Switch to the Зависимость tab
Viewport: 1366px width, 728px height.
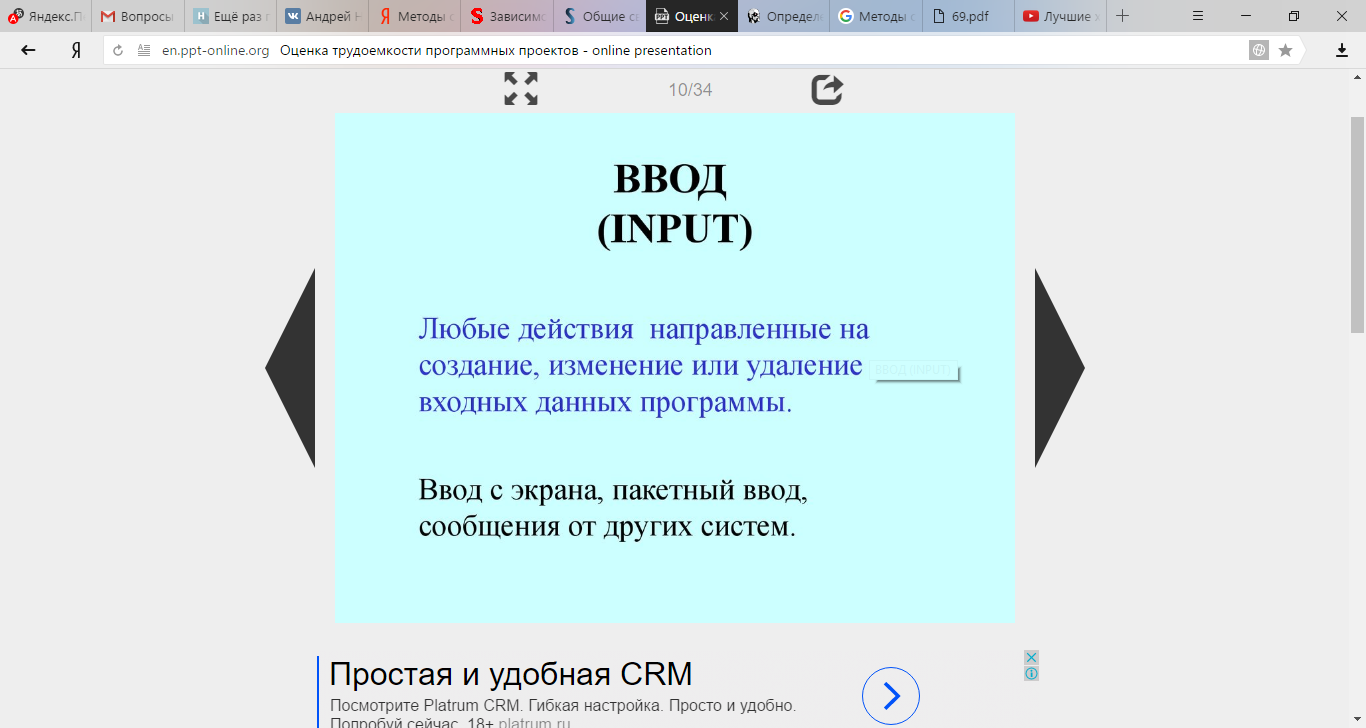pos(507,16)
